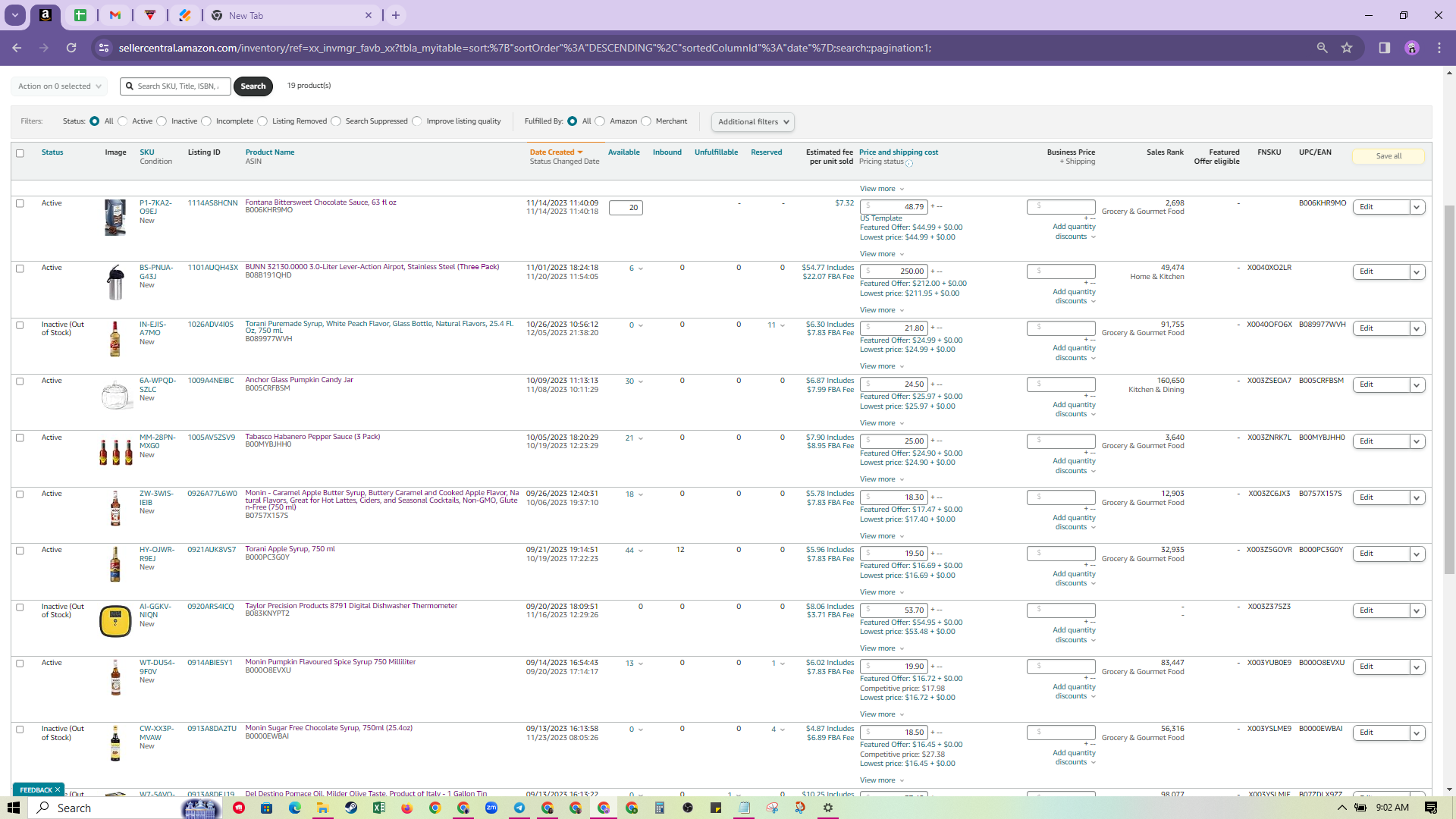This screenshot has width=1456, height=819.
Task: Open the Chrome tab search dropdown
Action: tap(15, 15)
